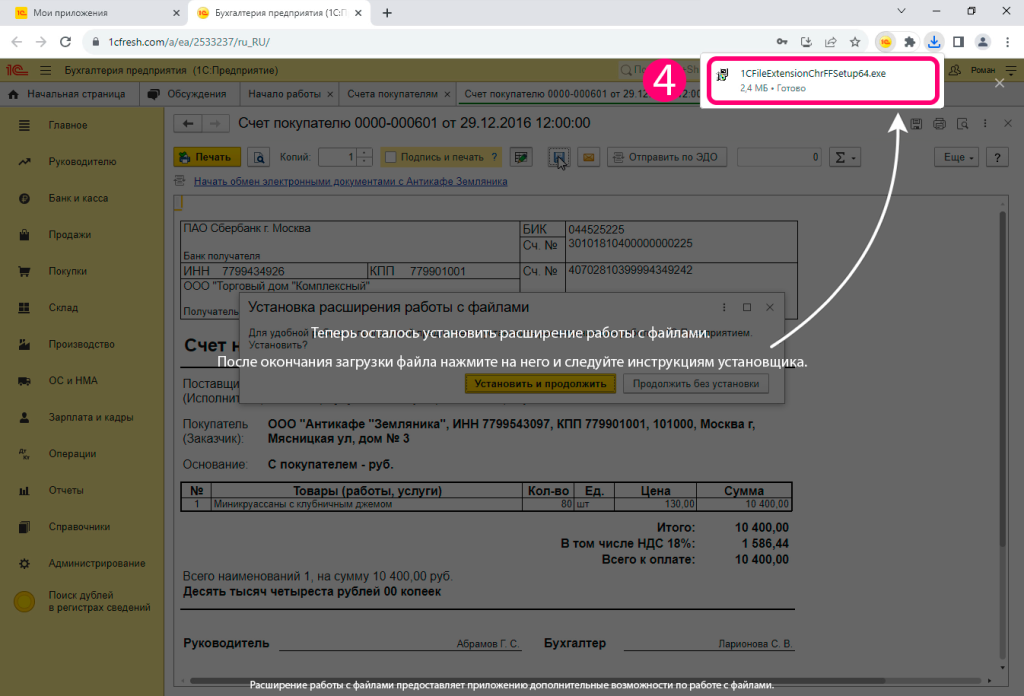Switch to Начало работы tab
This screenshot has width=1024, height=696.
coord(284,94)
